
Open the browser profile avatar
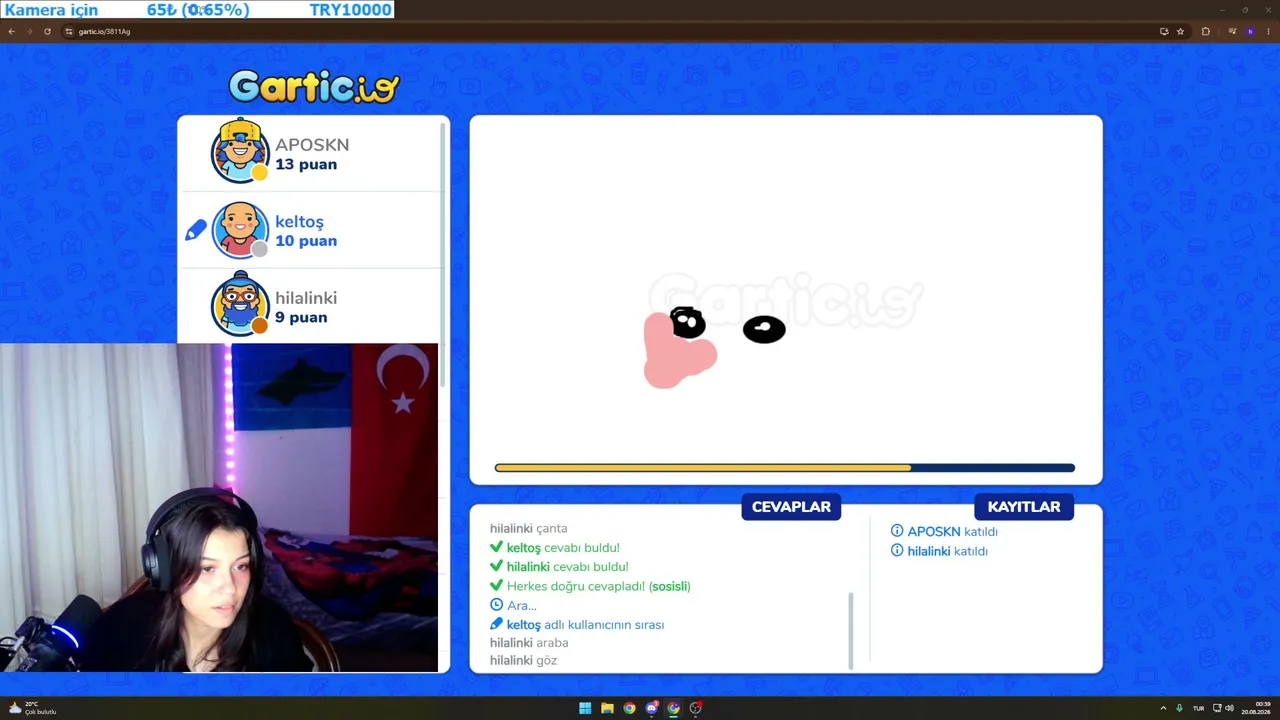tap(1250, 31)
